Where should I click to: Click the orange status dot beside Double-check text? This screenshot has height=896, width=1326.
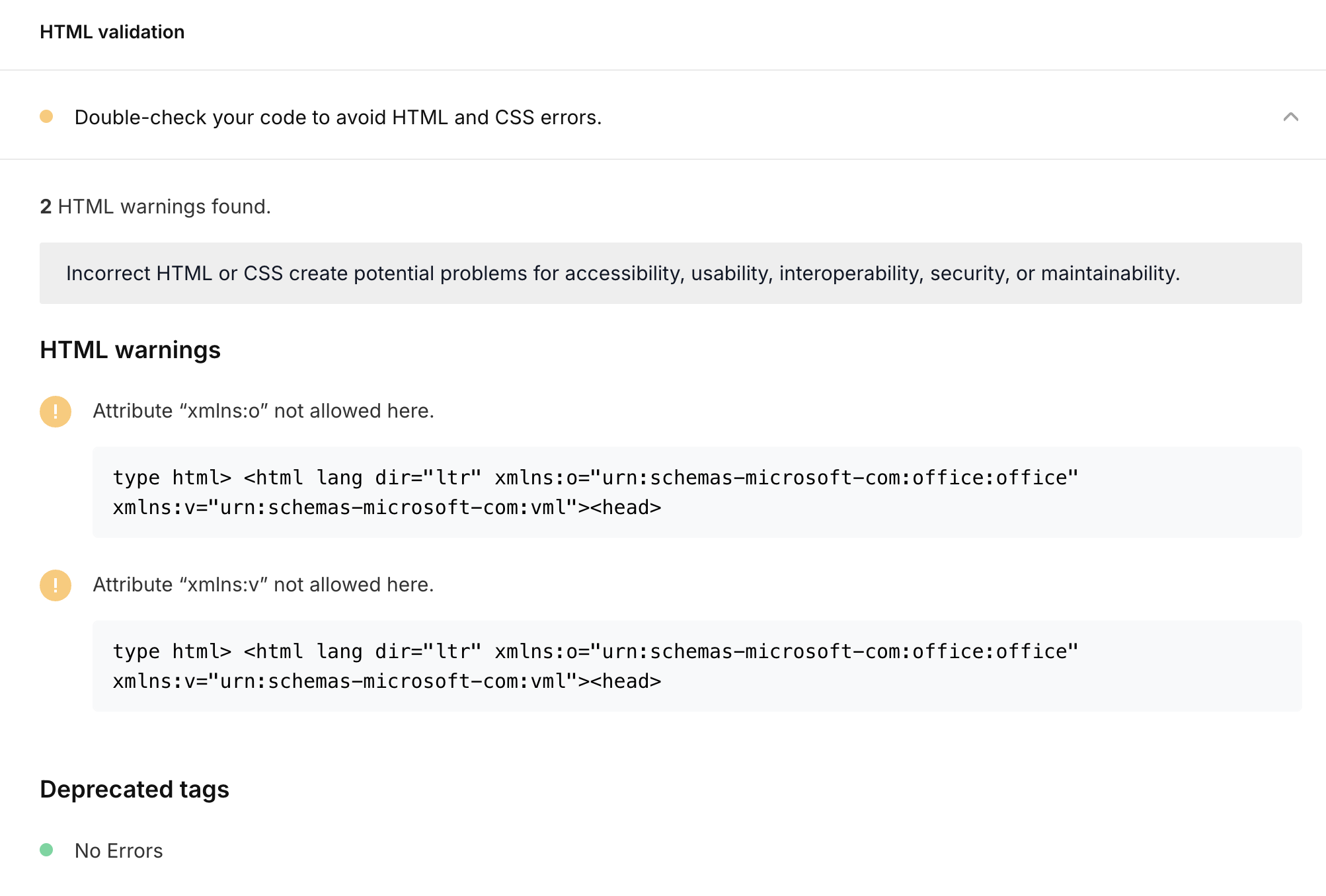(46, 117)
